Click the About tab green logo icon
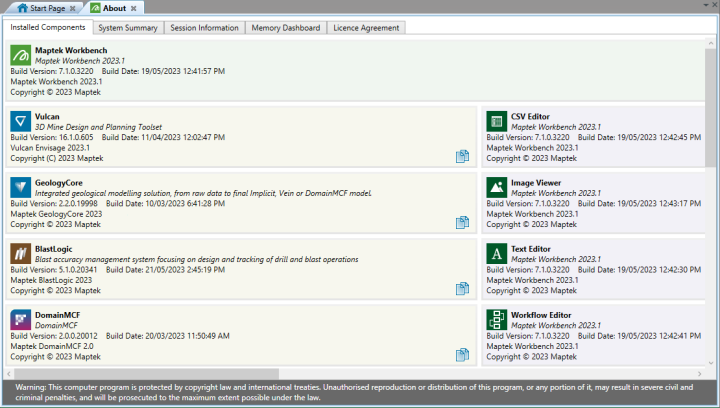 (95, 8)
